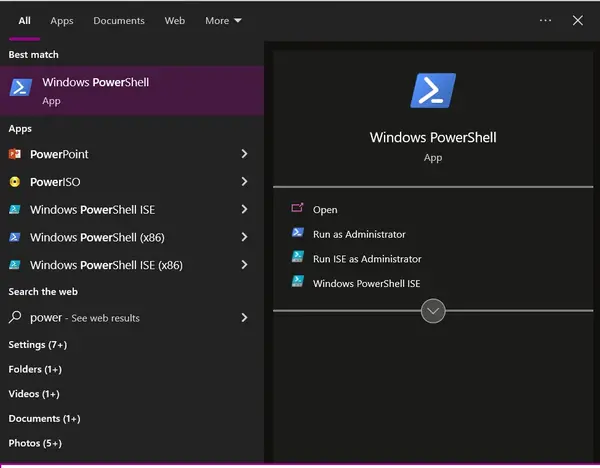Screen dimensions: 600x468
Task: Switch to the Documents tab
Action: coord(119,21)
